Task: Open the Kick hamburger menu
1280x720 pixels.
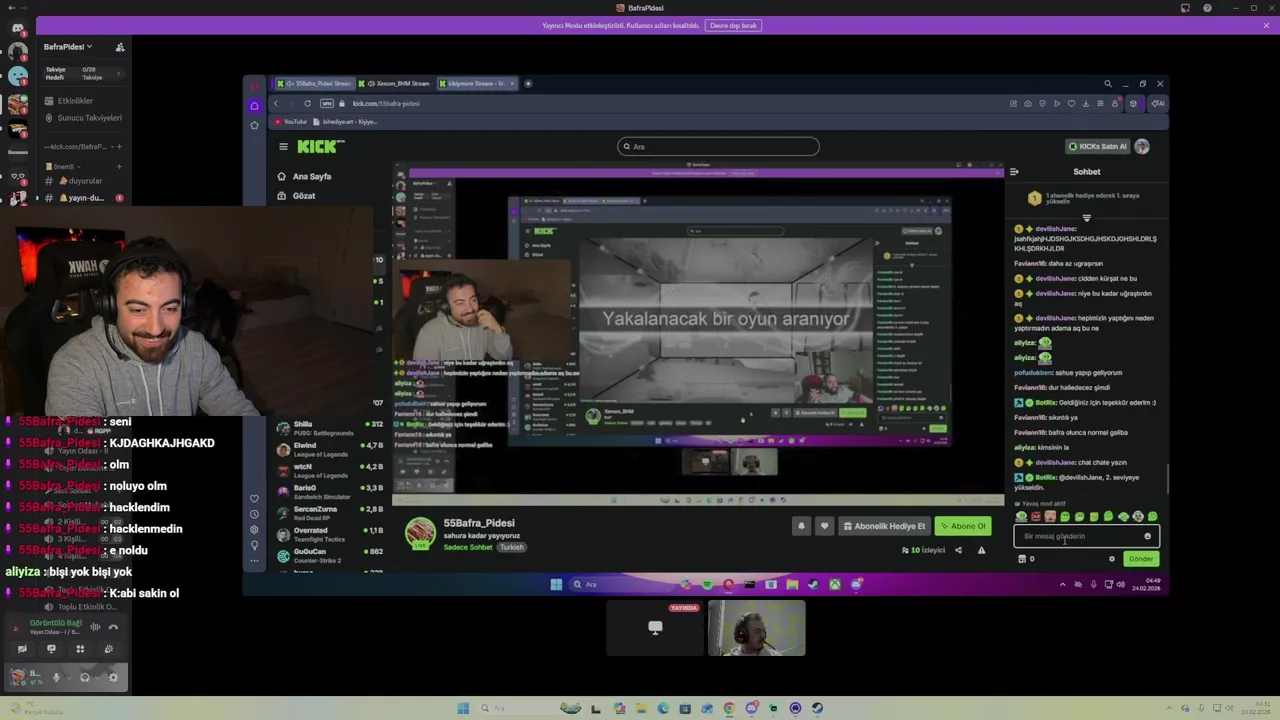Action: pos(283,146)
